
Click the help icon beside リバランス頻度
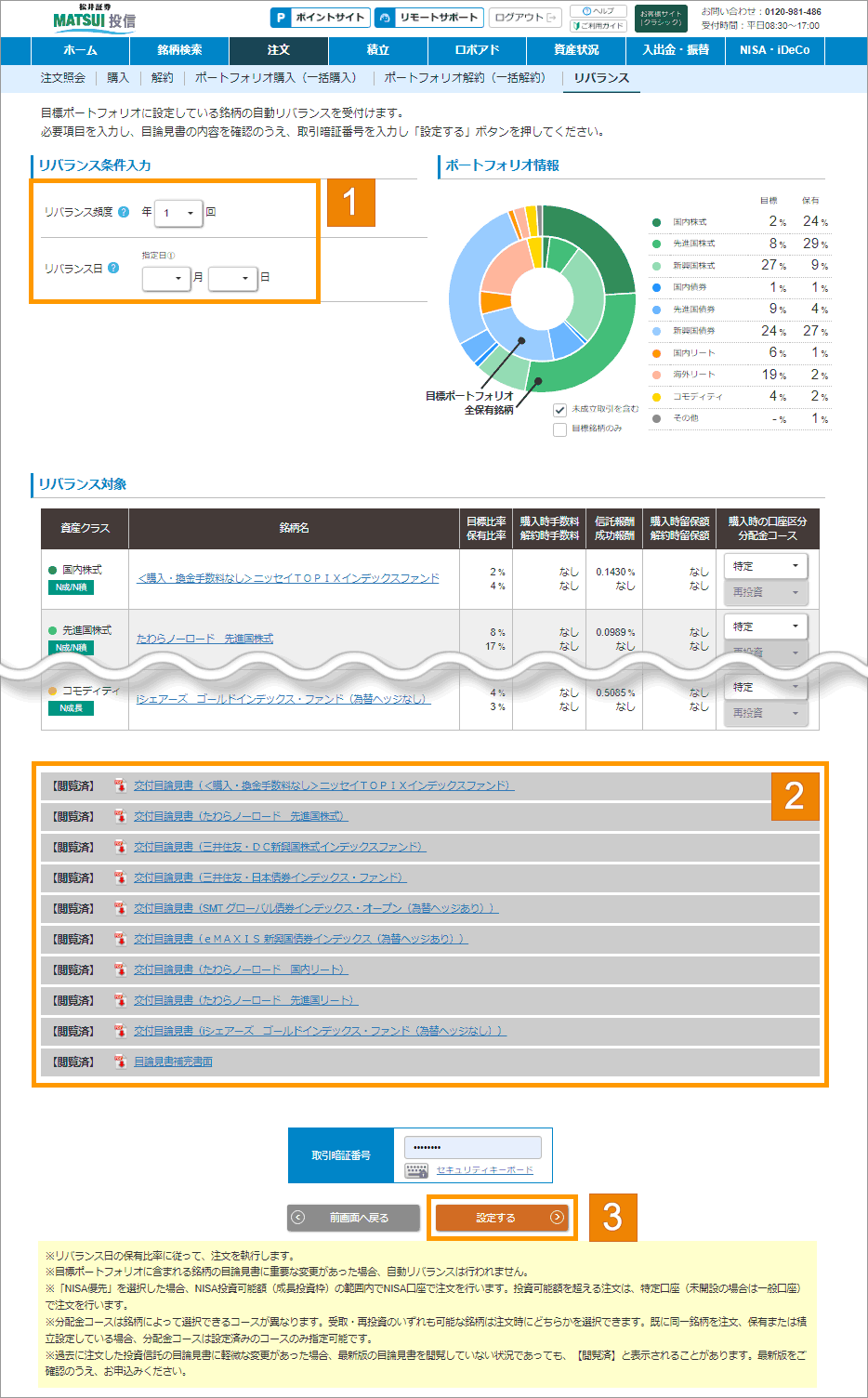[124, 212]
